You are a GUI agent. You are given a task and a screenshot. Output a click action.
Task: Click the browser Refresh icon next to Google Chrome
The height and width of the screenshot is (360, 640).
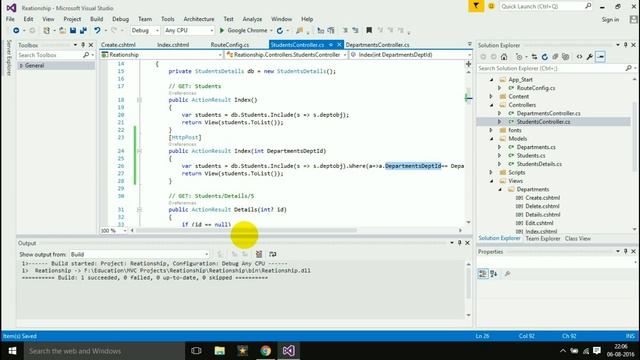tap(280, 31)
